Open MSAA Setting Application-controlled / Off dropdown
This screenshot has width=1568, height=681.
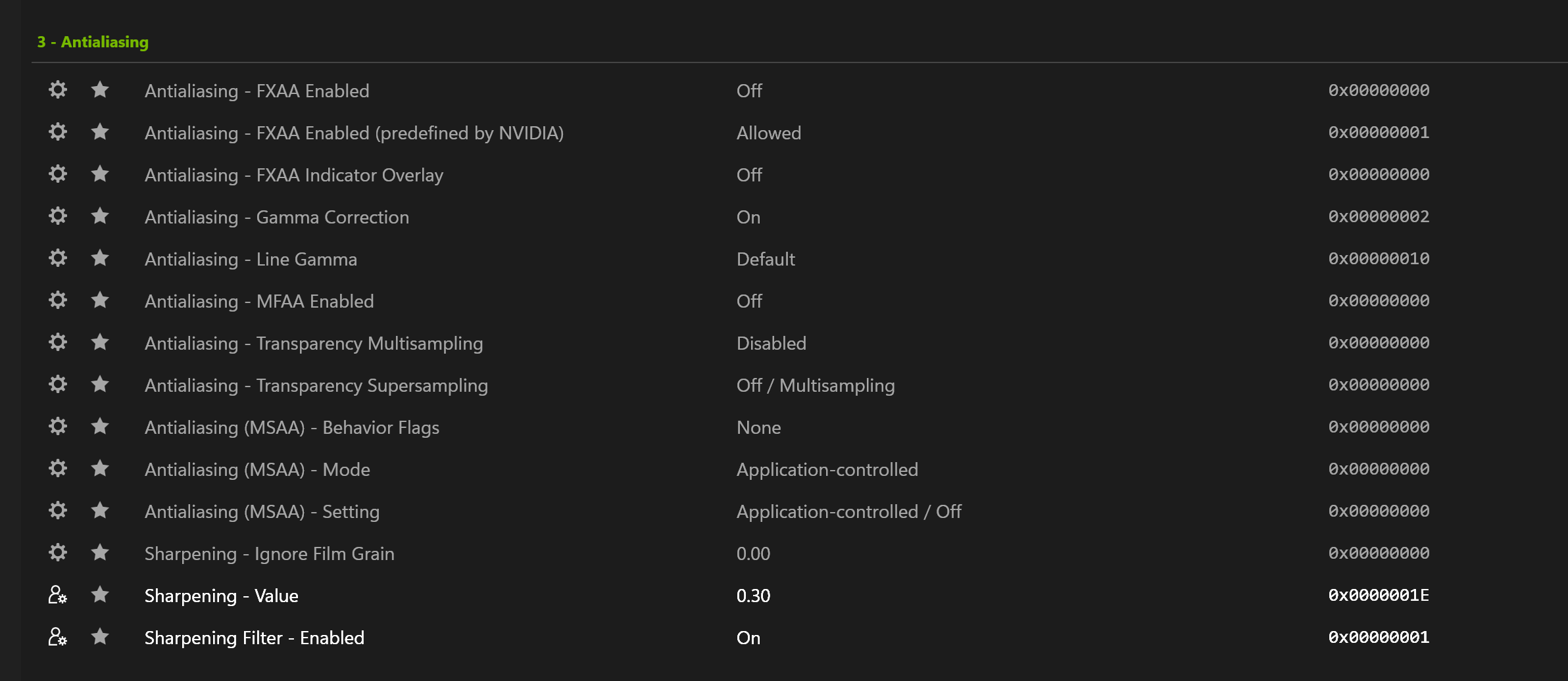click(849, 511)
